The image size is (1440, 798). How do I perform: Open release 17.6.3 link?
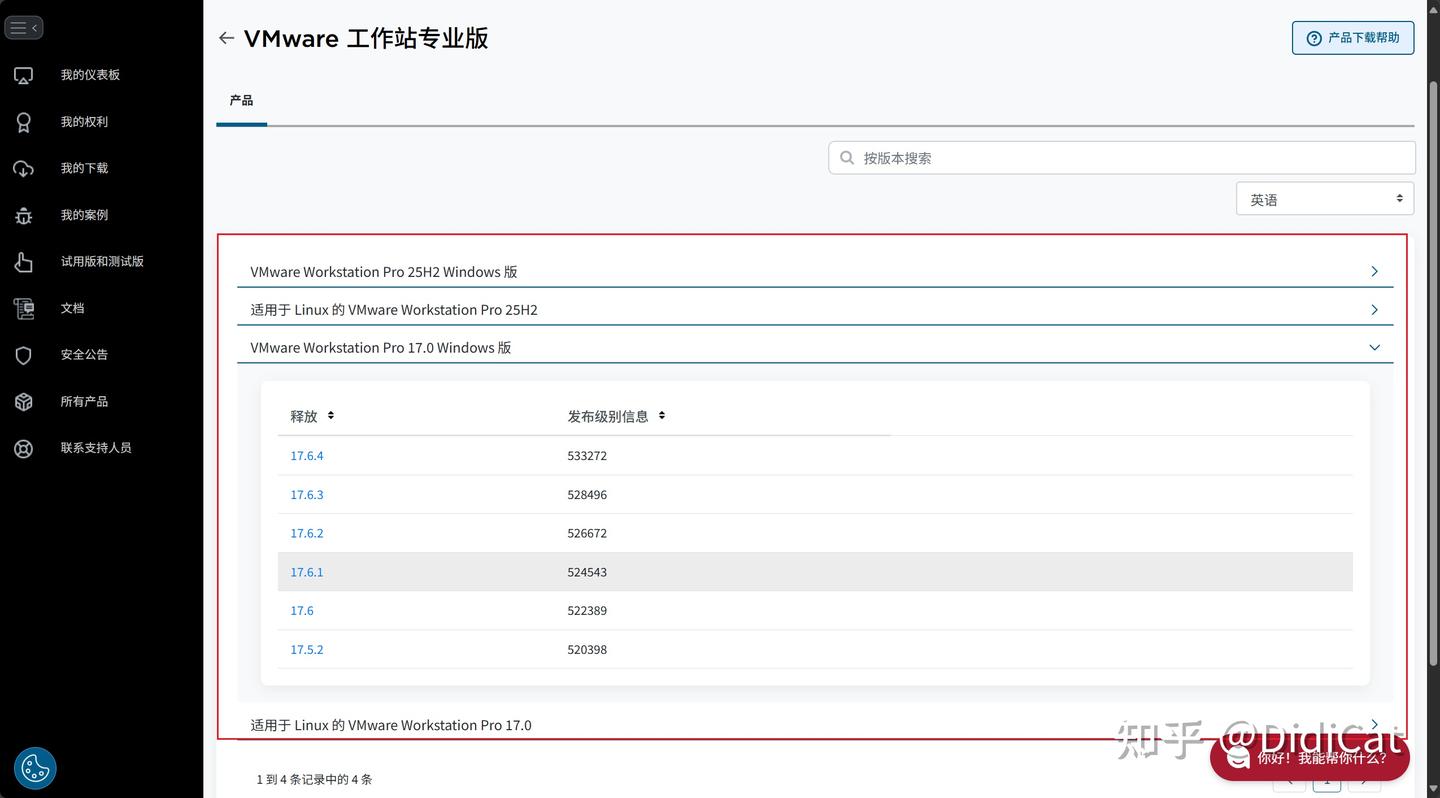(307, 495)
